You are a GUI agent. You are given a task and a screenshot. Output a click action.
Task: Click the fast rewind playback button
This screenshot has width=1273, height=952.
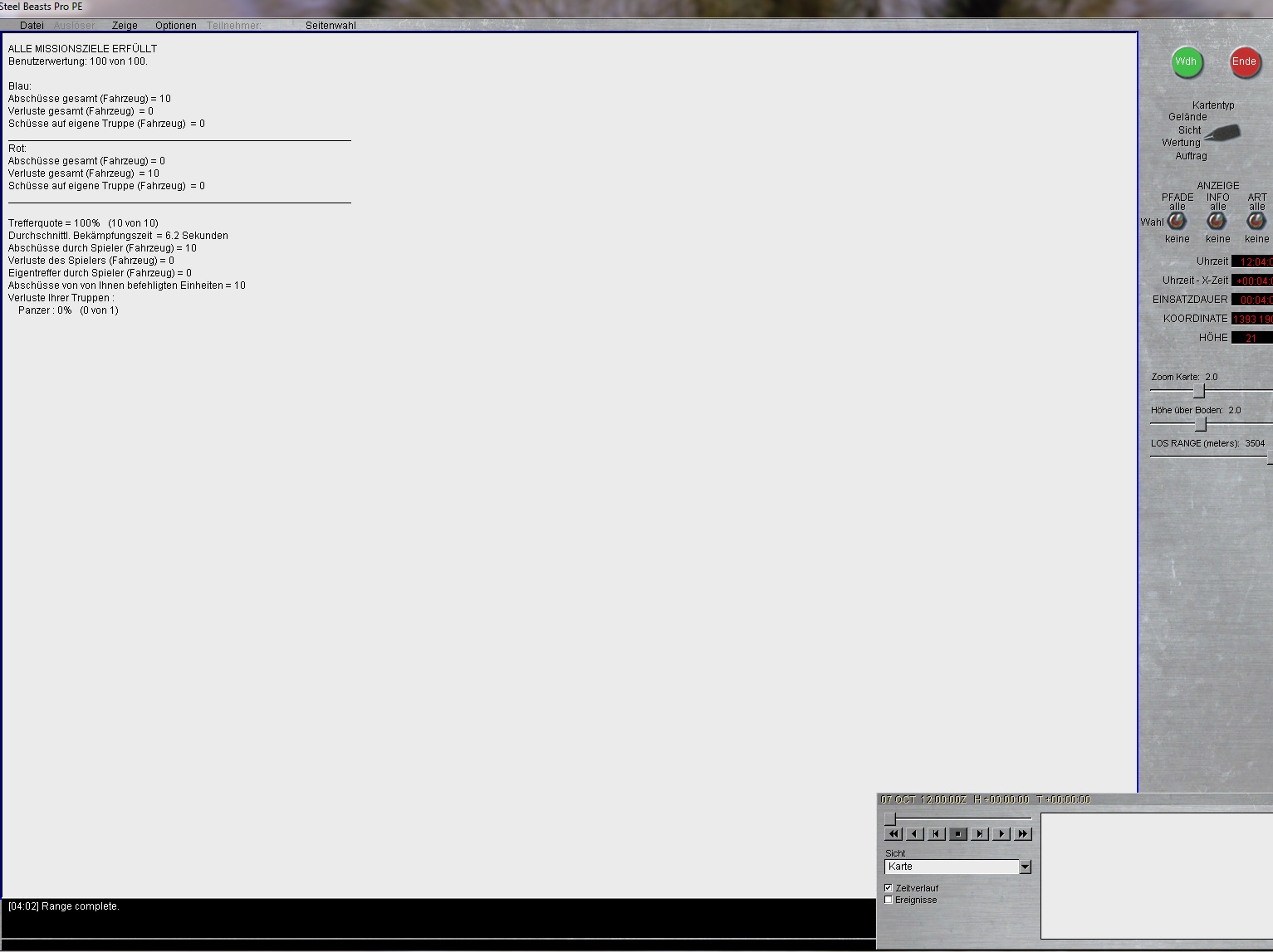[894, 834]
